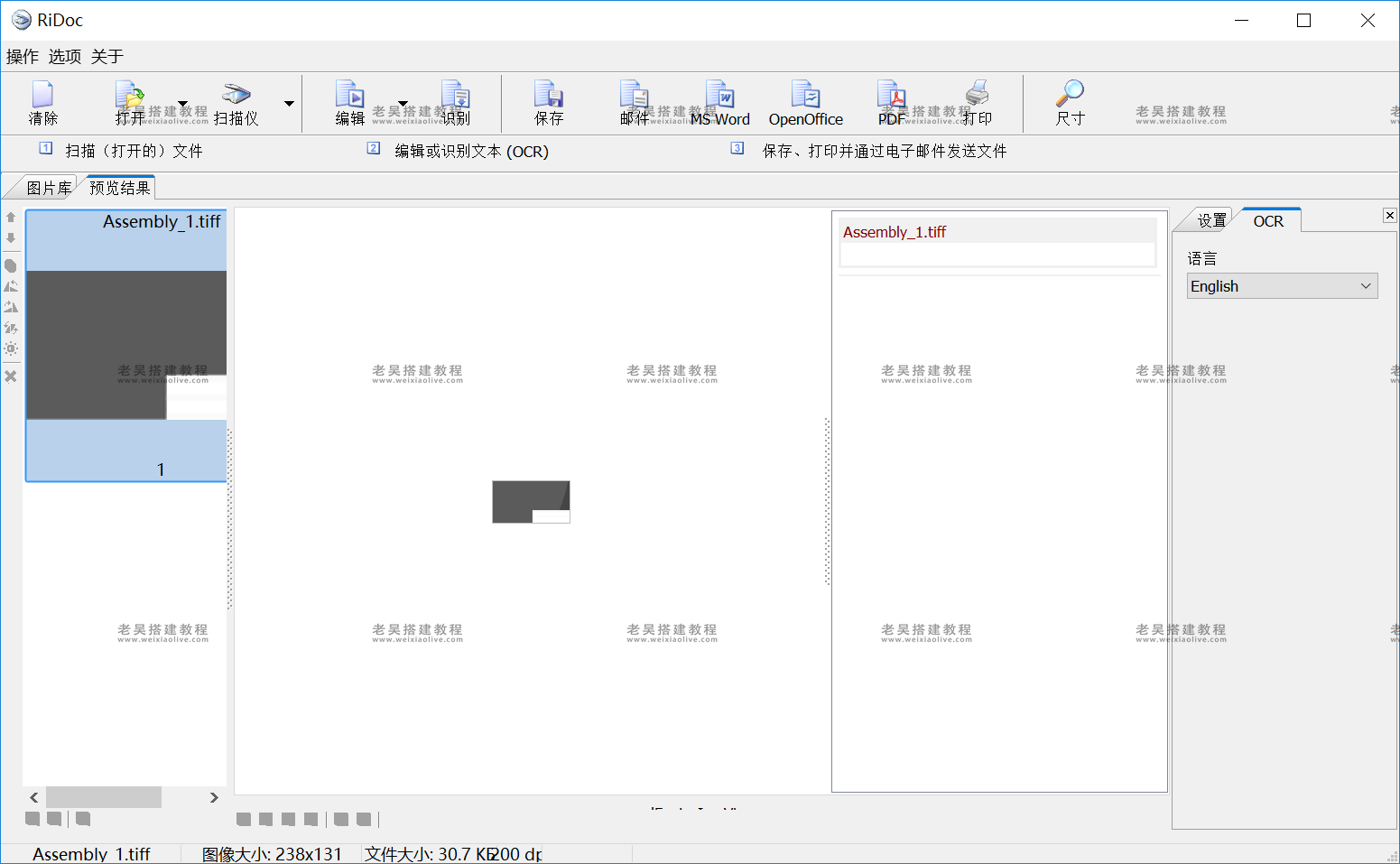Adjust brightness with the sidebar brightness icon

(11, 348)
